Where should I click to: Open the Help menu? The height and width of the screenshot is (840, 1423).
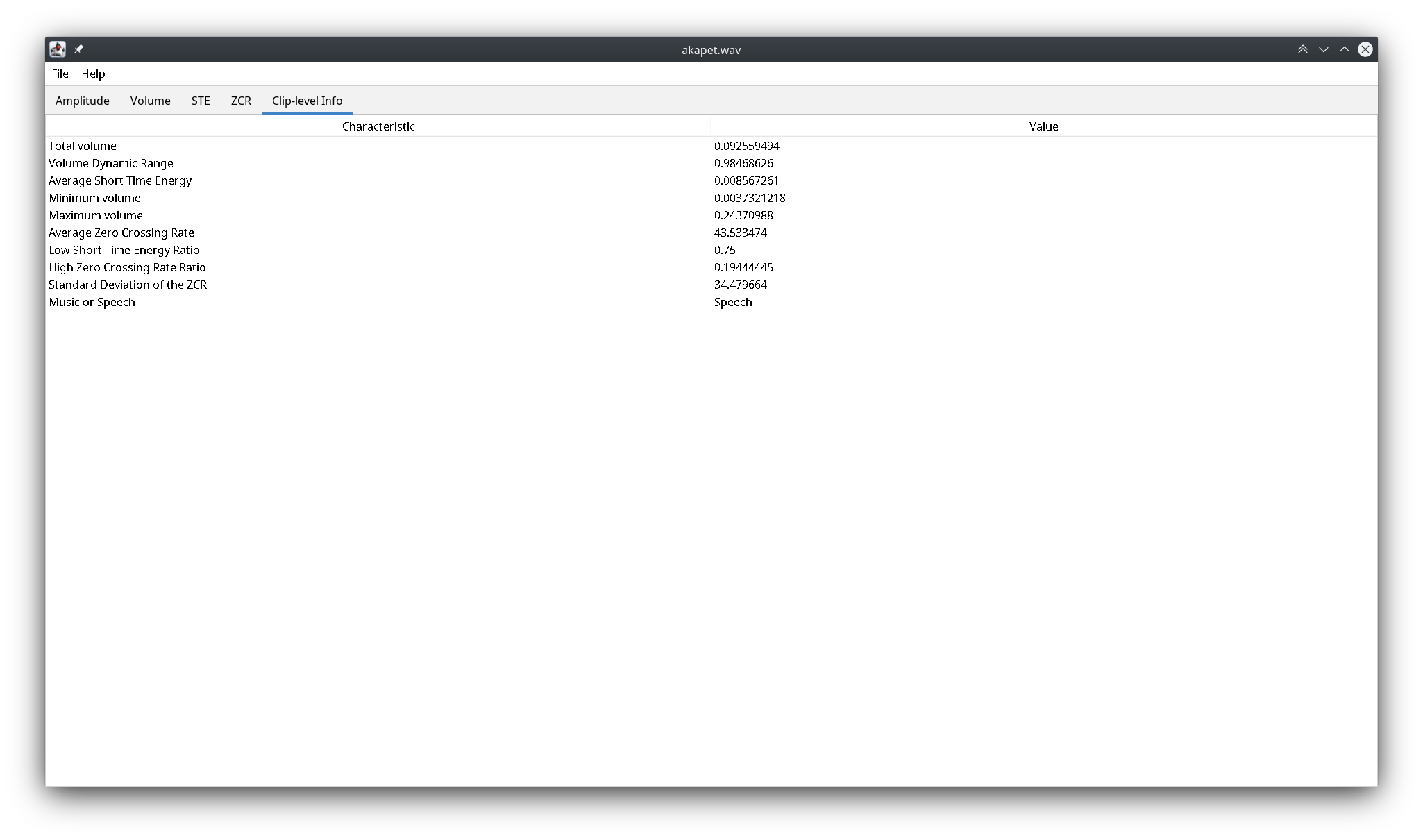pos(93,74)
